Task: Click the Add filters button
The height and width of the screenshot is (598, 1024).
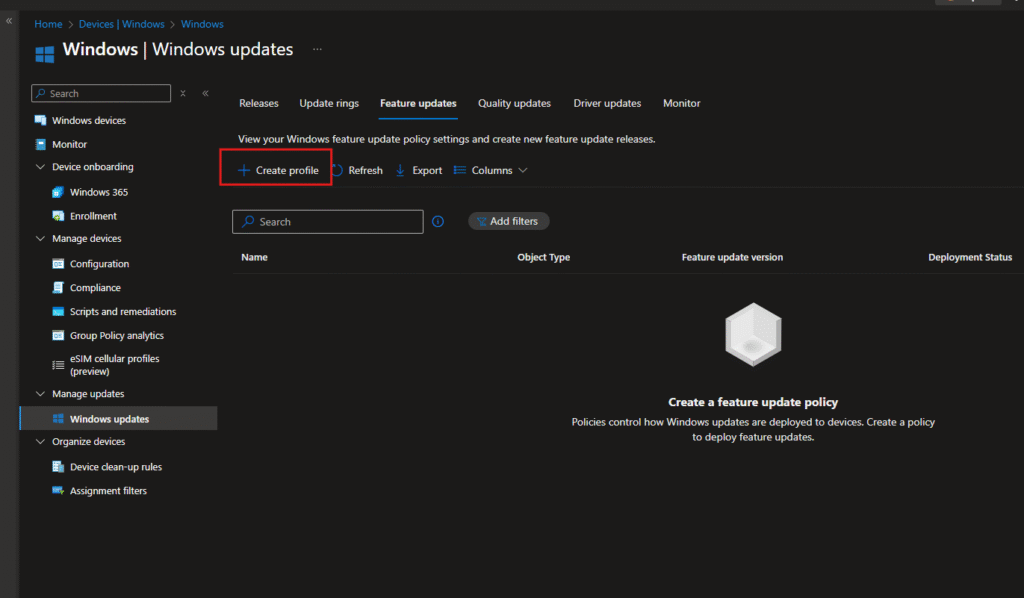Action: (x=508, y=222)
